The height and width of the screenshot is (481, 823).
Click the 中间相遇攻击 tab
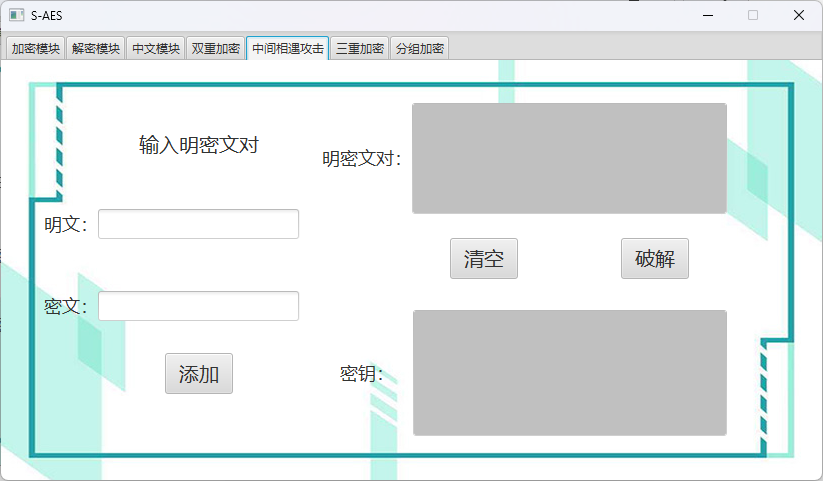tap(287, 48)
